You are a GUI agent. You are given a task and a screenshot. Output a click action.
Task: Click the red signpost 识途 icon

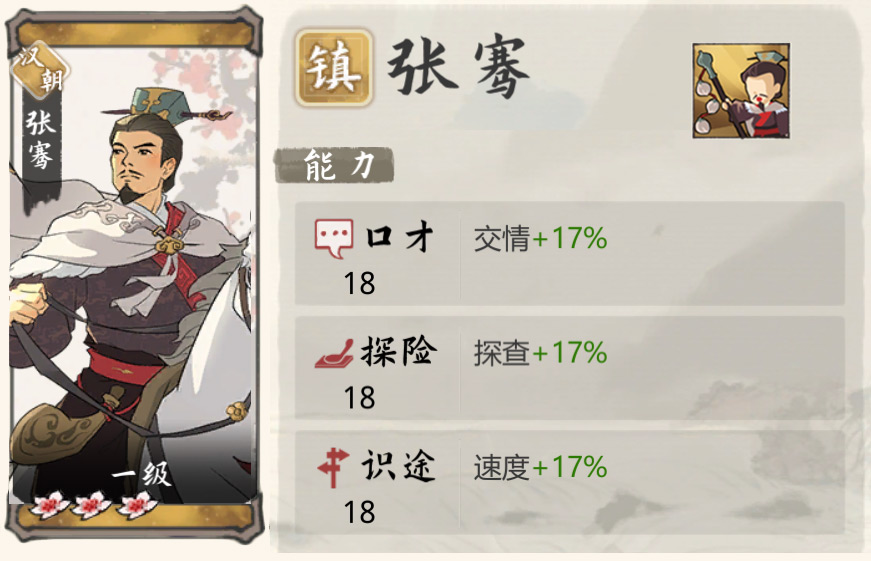[333, 468]
